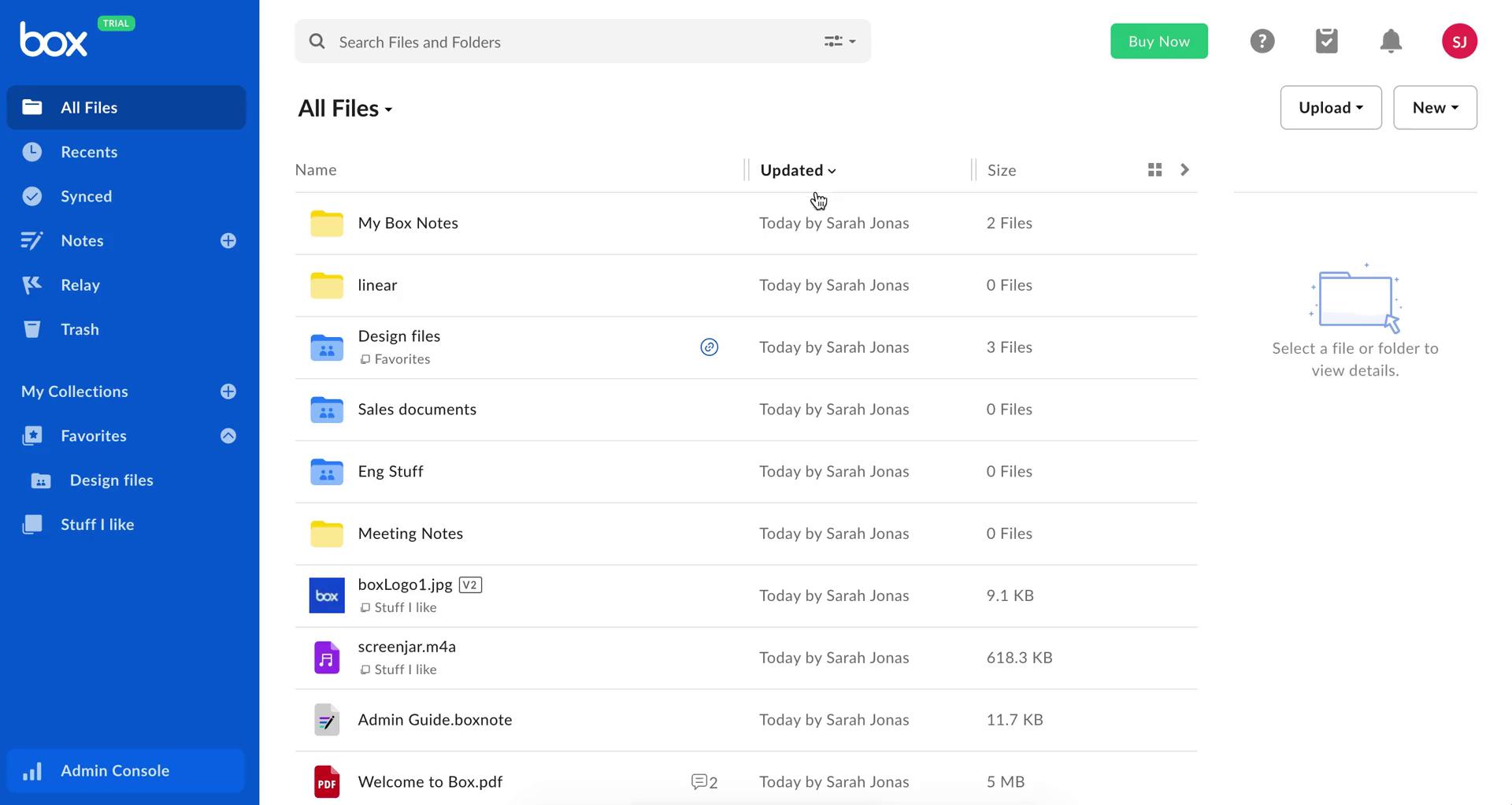Click Admin Guide.boxnote file icon

point(327,720)
